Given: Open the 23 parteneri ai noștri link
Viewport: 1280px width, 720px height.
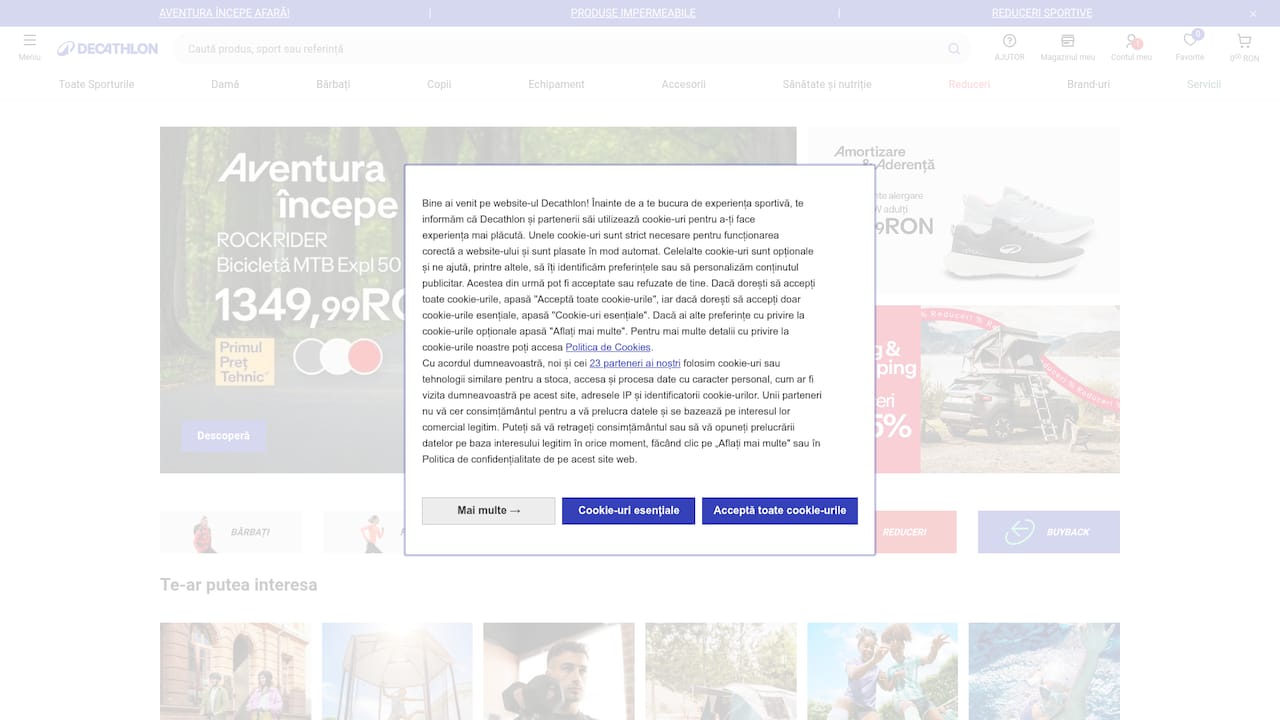Looking at the screenshot, I should point(635,363).
